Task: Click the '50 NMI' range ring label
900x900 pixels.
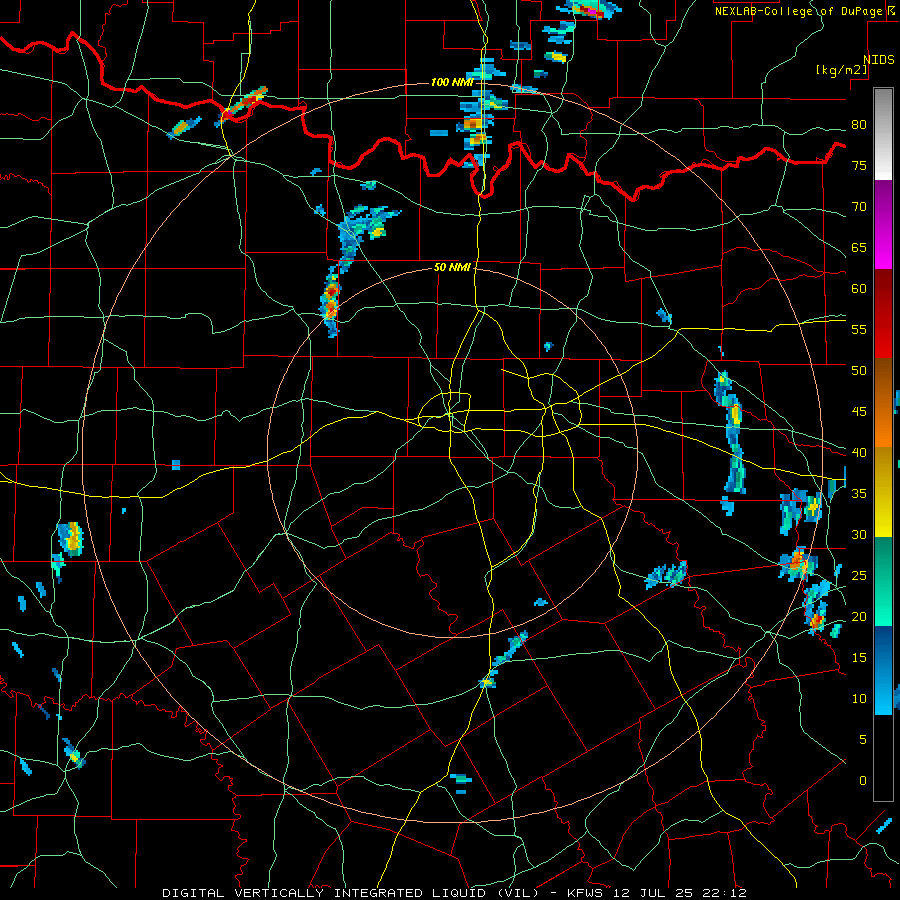Action: [452, 267]
